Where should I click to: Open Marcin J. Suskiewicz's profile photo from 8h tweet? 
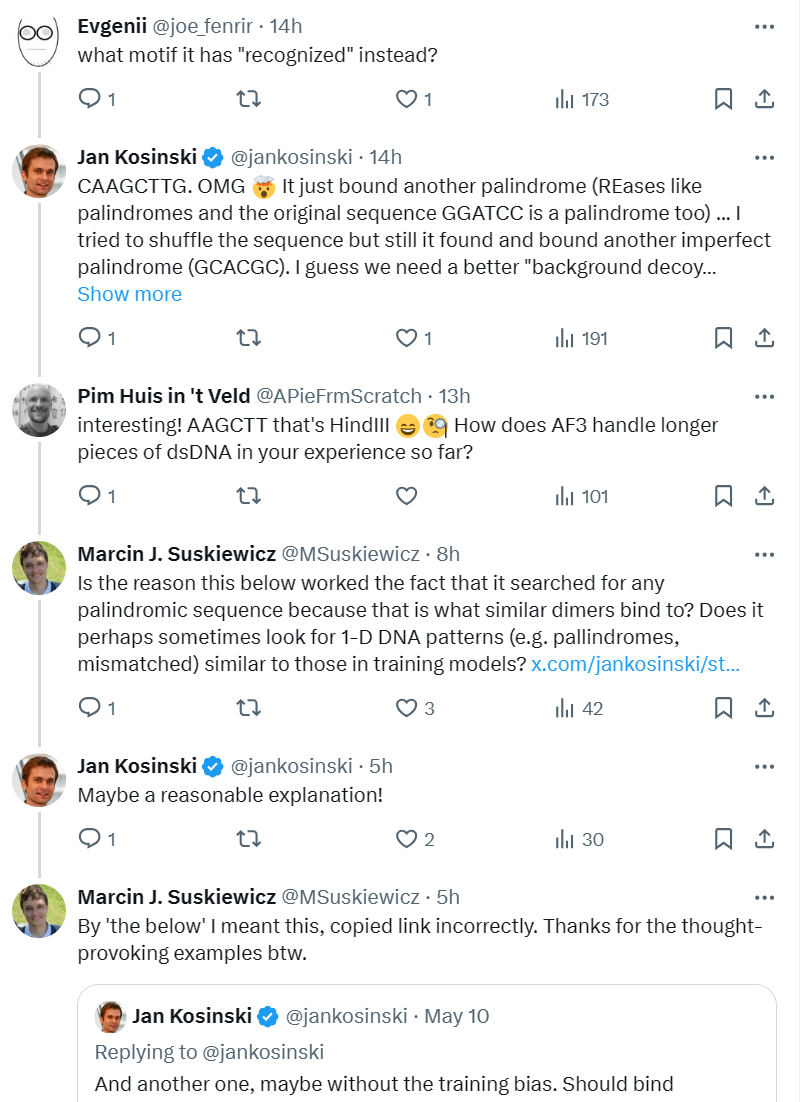39,567
